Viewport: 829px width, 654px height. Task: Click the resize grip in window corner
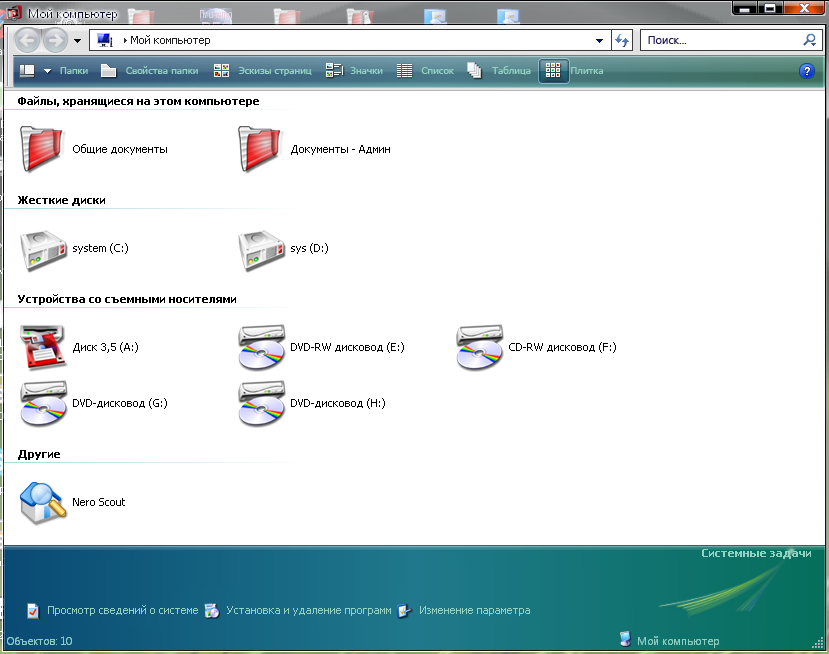click(817, 642)
